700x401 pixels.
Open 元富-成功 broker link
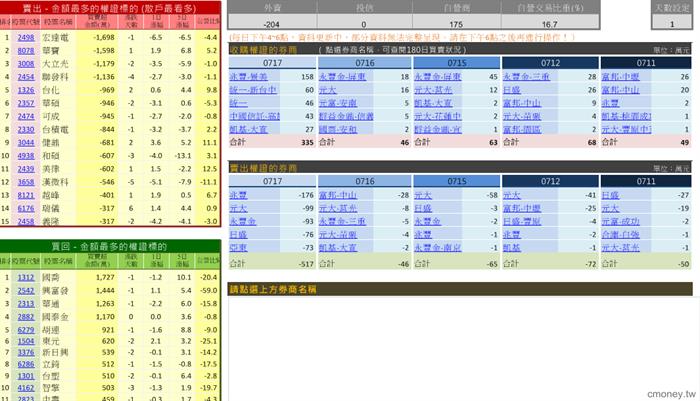coord(621,221)
